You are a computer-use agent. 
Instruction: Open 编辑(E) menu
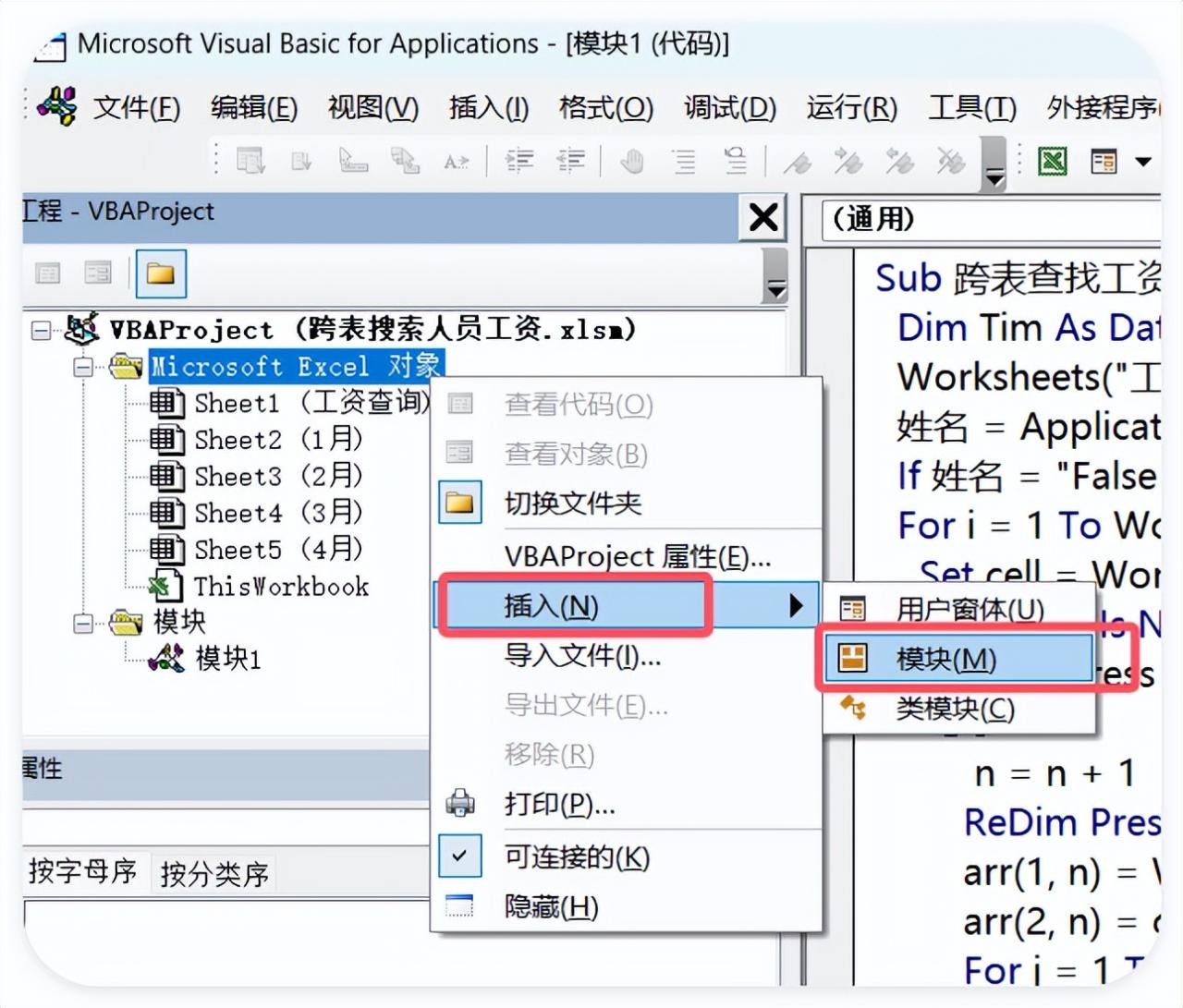tap(254, 108)
